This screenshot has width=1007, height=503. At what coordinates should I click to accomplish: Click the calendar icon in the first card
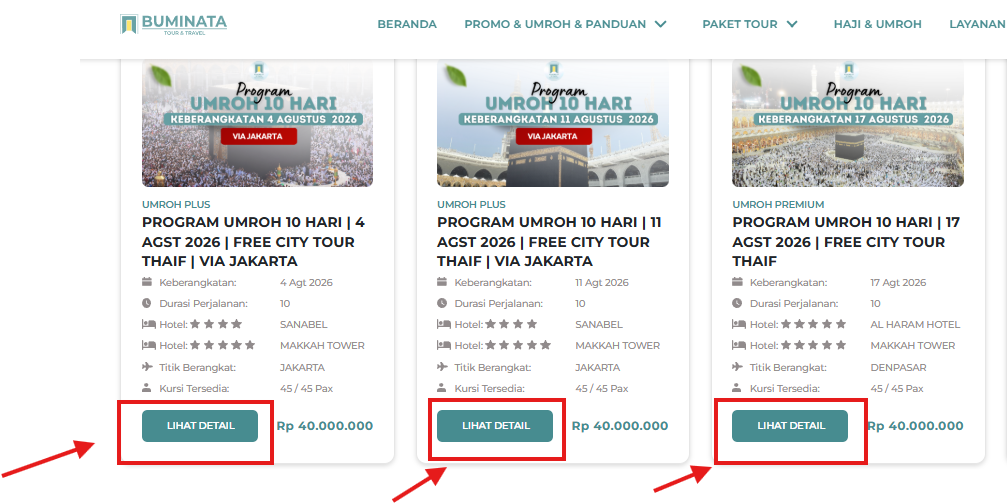pyautogui.click(x=148, y=282)
